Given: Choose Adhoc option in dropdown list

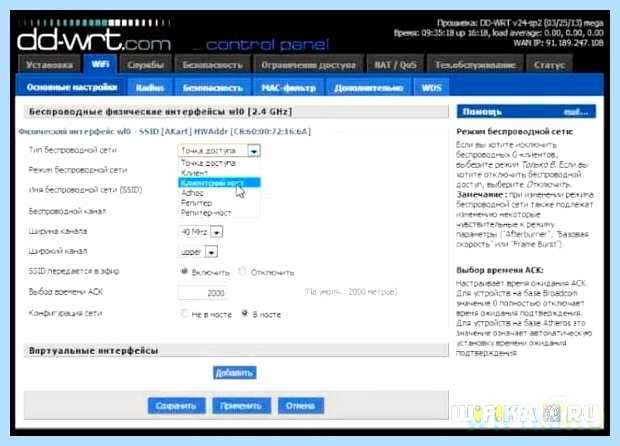Looking at the screenshot, I should [219, 193].
